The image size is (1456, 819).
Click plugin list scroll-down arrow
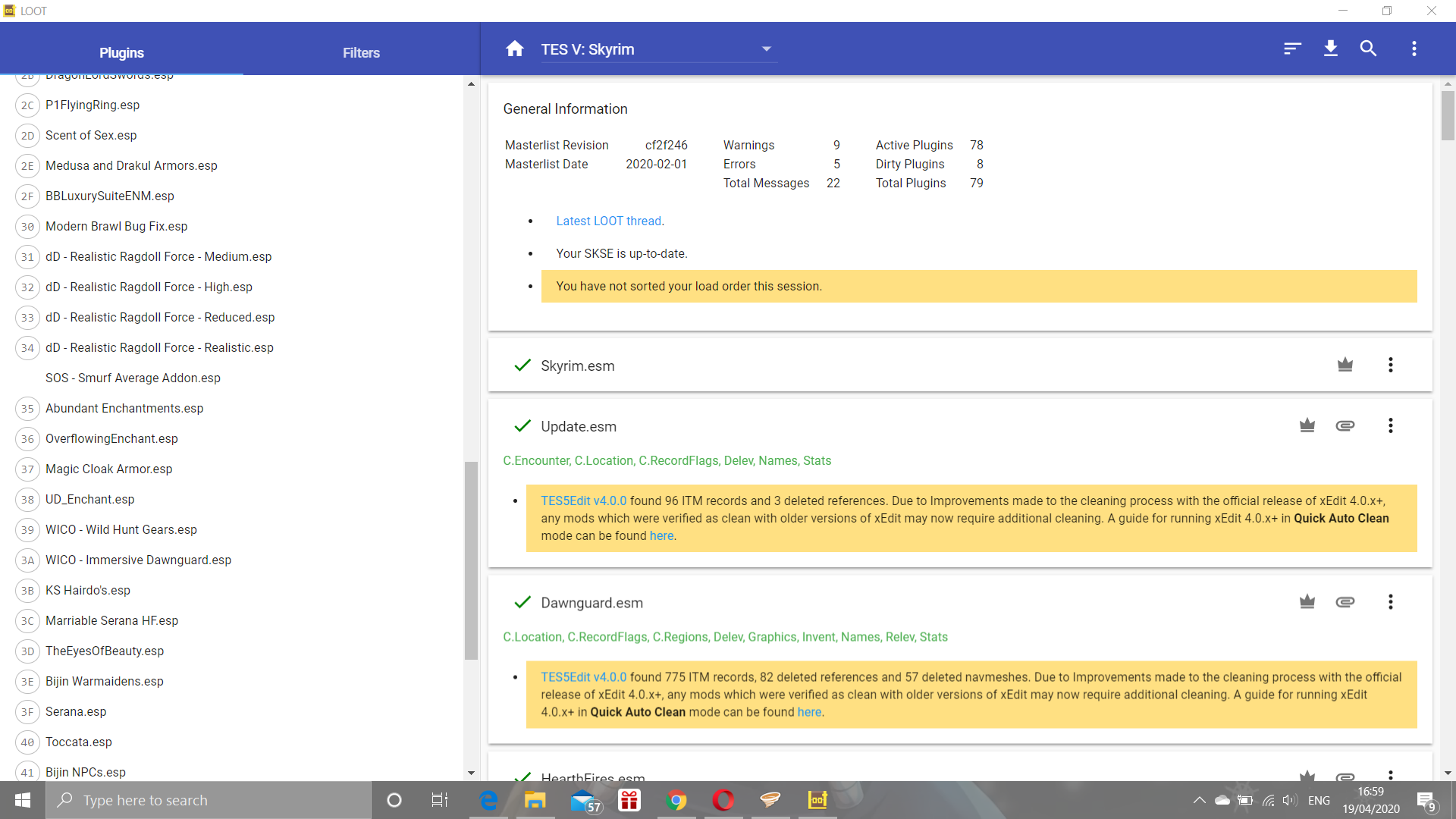471,773
